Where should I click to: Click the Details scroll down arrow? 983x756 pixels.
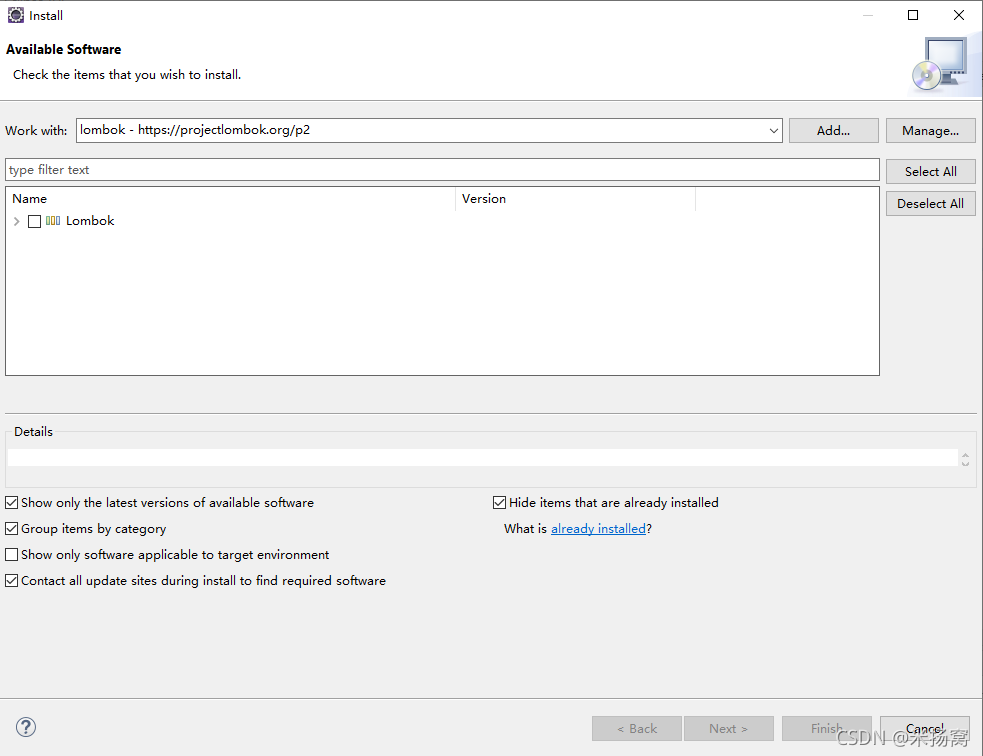(965, 463)
